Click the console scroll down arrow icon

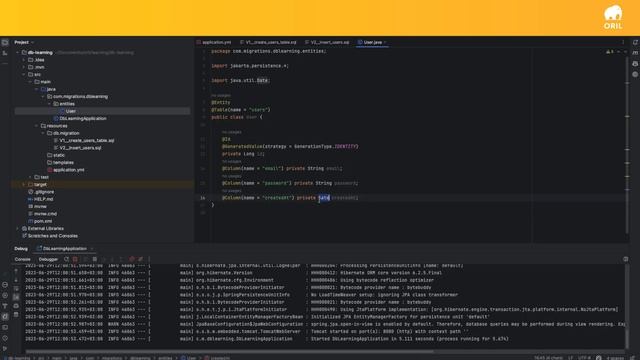(x=16, y=280)
